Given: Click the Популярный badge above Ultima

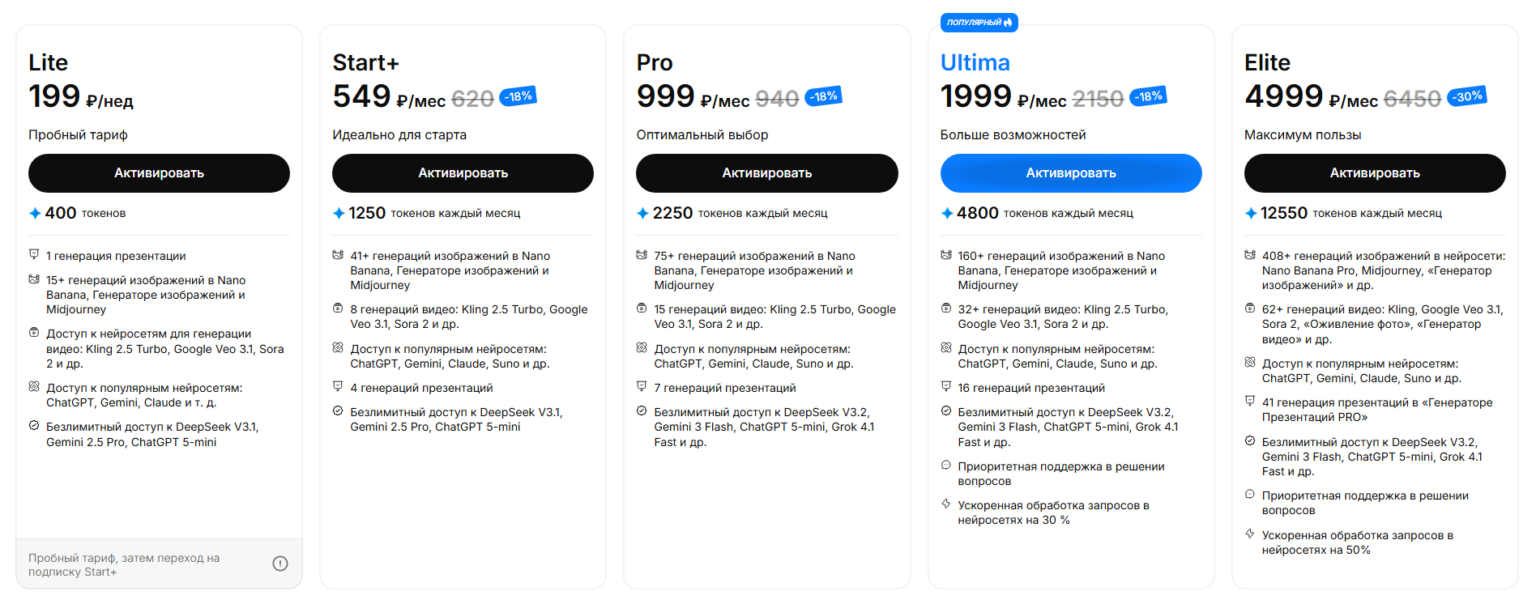Looking at the screenshot, I should point(979,22).
